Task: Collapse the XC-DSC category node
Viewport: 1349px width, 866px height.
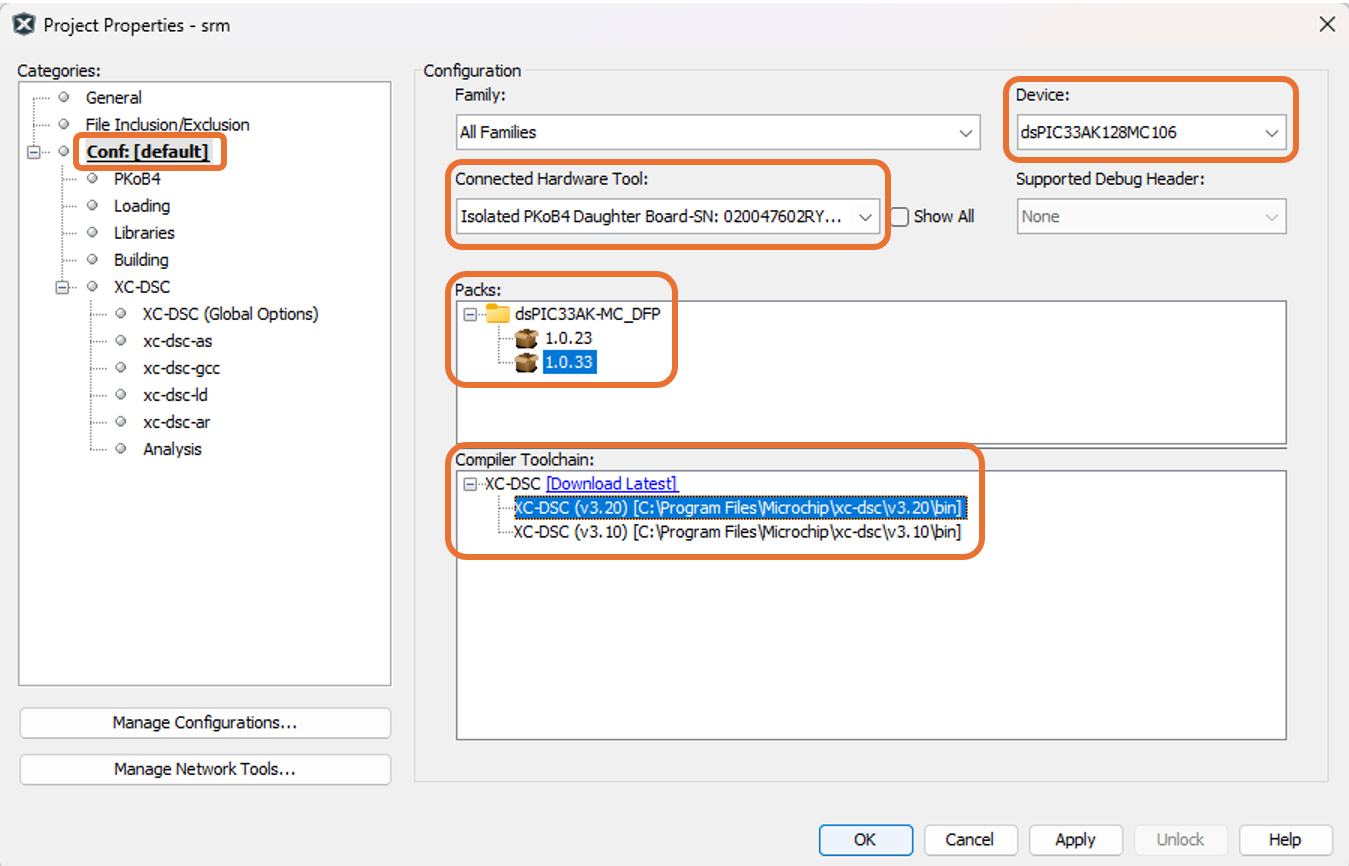Action: coord(64,287)
